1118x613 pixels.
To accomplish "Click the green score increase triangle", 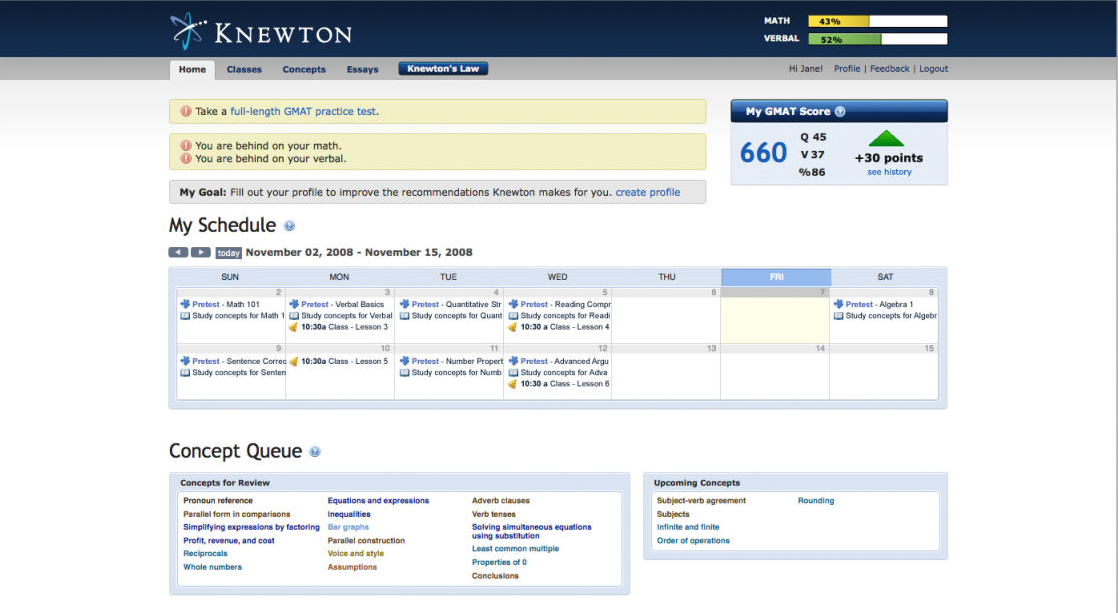I will pyautogui.click(x=886, y=138).
